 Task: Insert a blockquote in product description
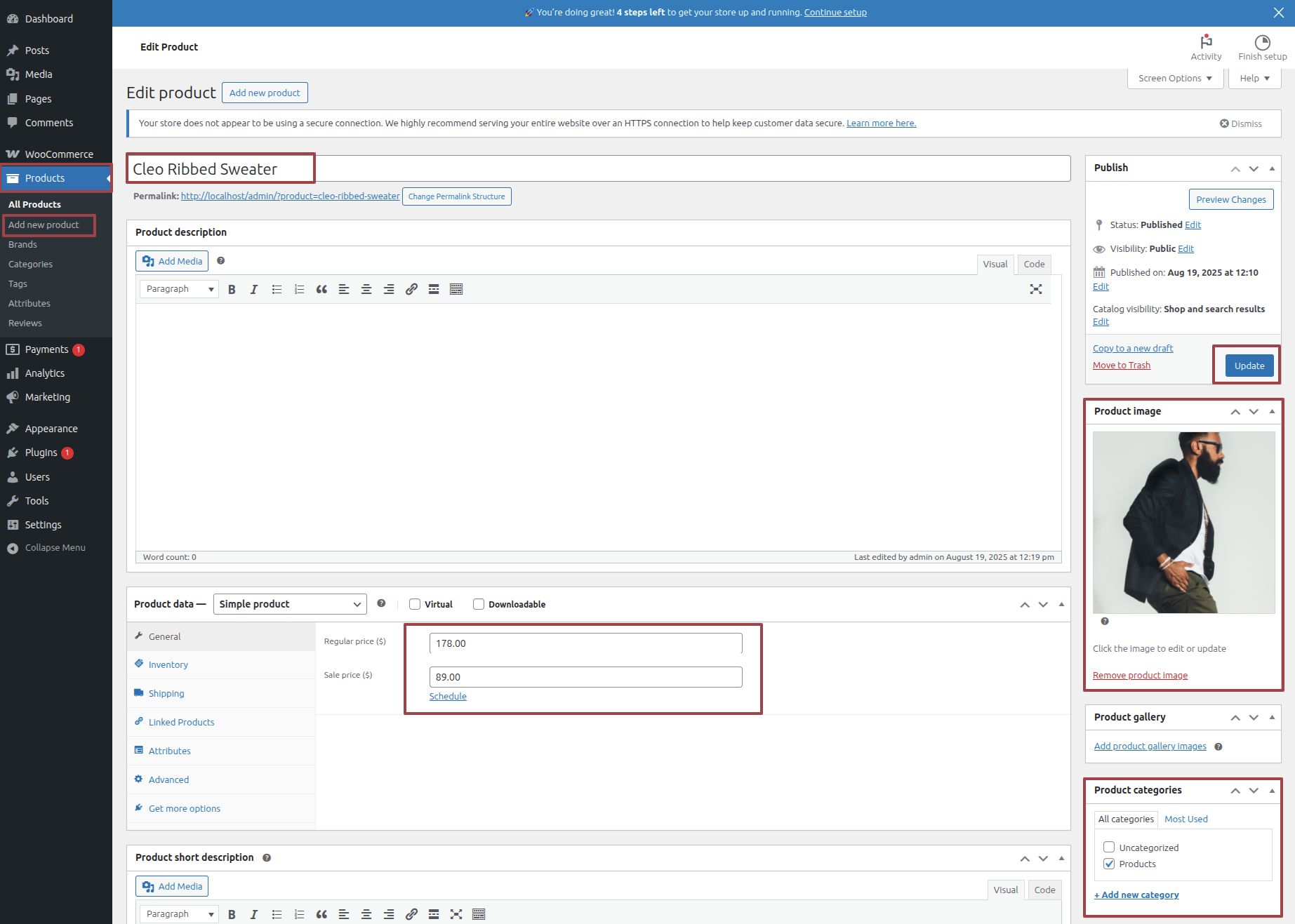321,289
